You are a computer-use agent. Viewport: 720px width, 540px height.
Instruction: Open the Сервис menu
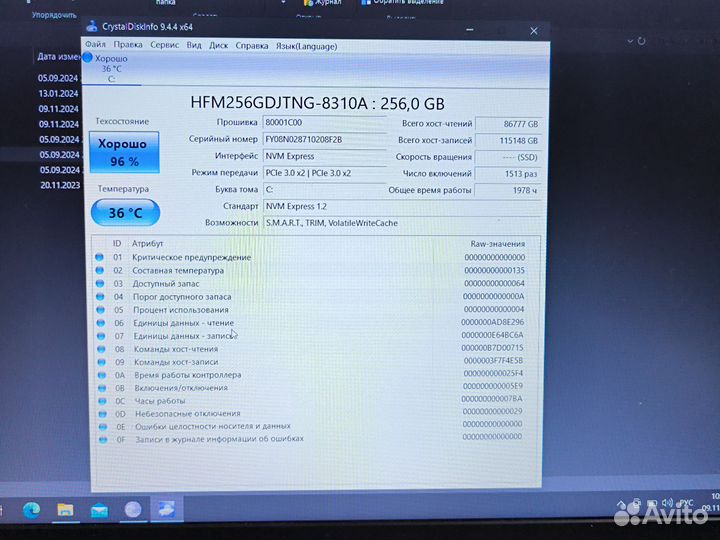[x=164, y=45]
